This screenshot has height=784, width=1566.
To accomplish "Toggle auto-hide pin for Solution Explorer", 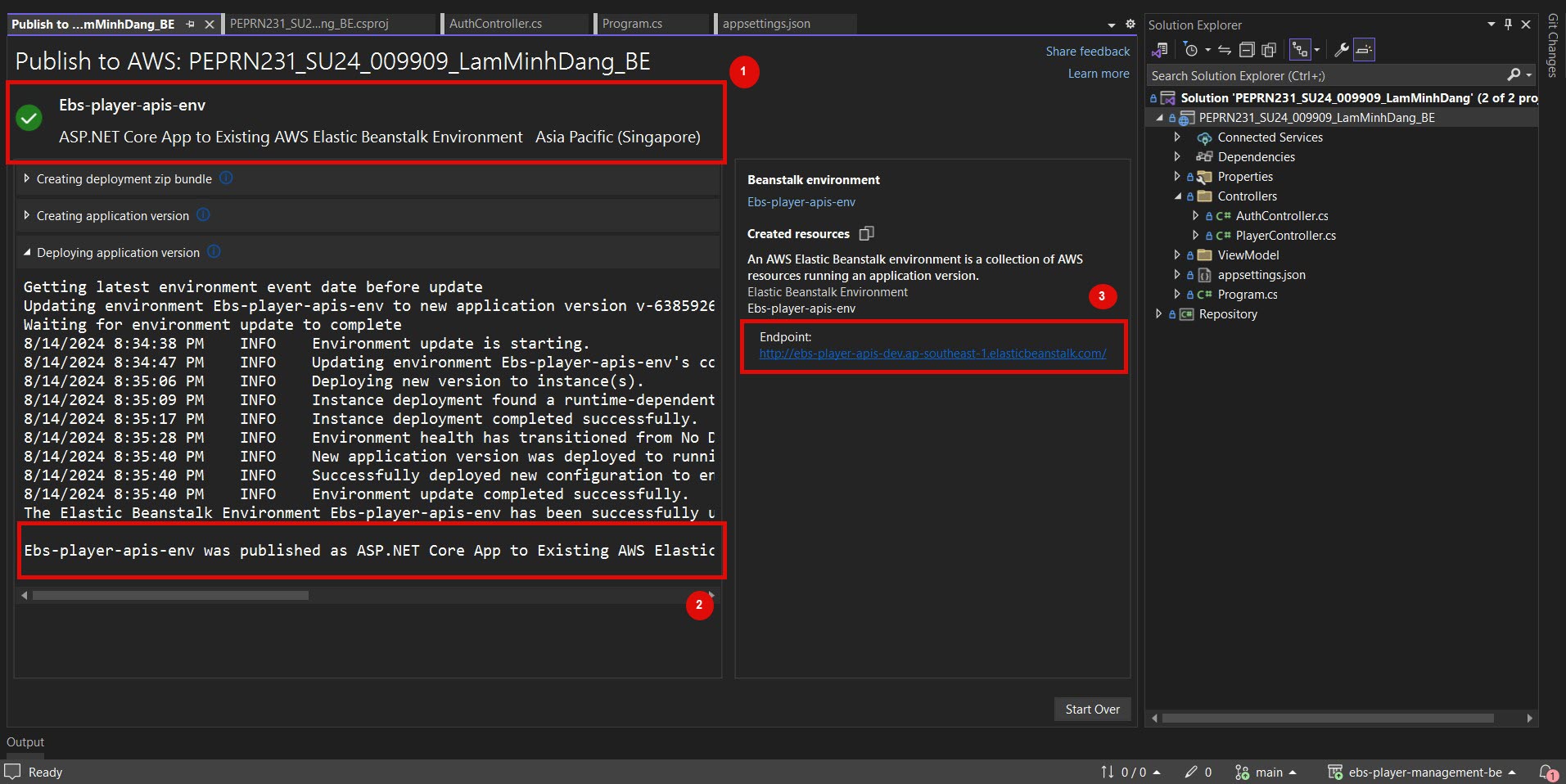I will click(x=1509, y=25).
